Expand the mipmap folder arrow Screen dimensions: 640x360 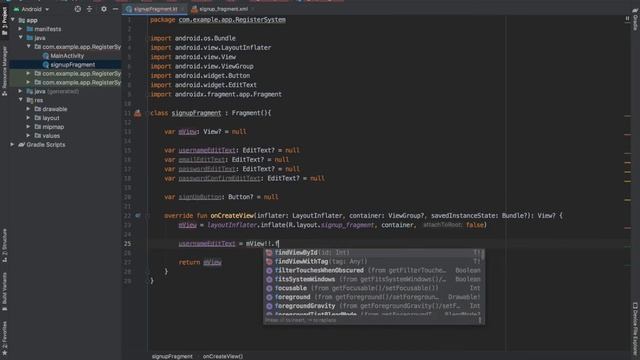[x=29, y=127]
